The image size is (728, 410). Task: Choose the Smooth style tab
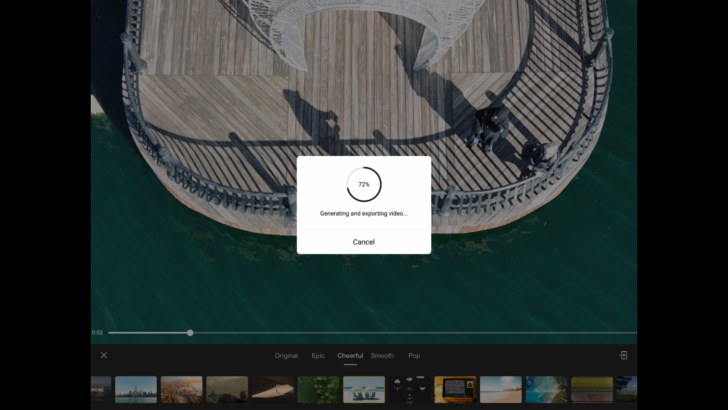coord(382,356)
